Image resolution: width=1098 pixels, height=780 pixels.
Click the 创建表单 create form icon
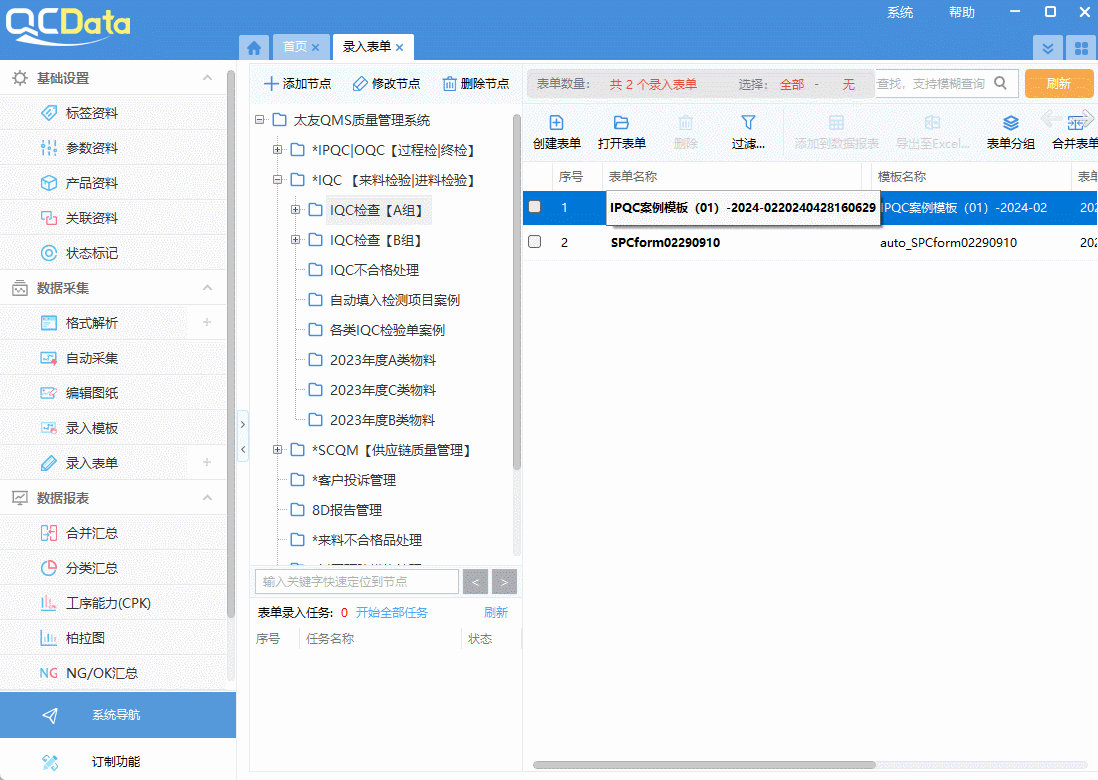coord(556,123)
